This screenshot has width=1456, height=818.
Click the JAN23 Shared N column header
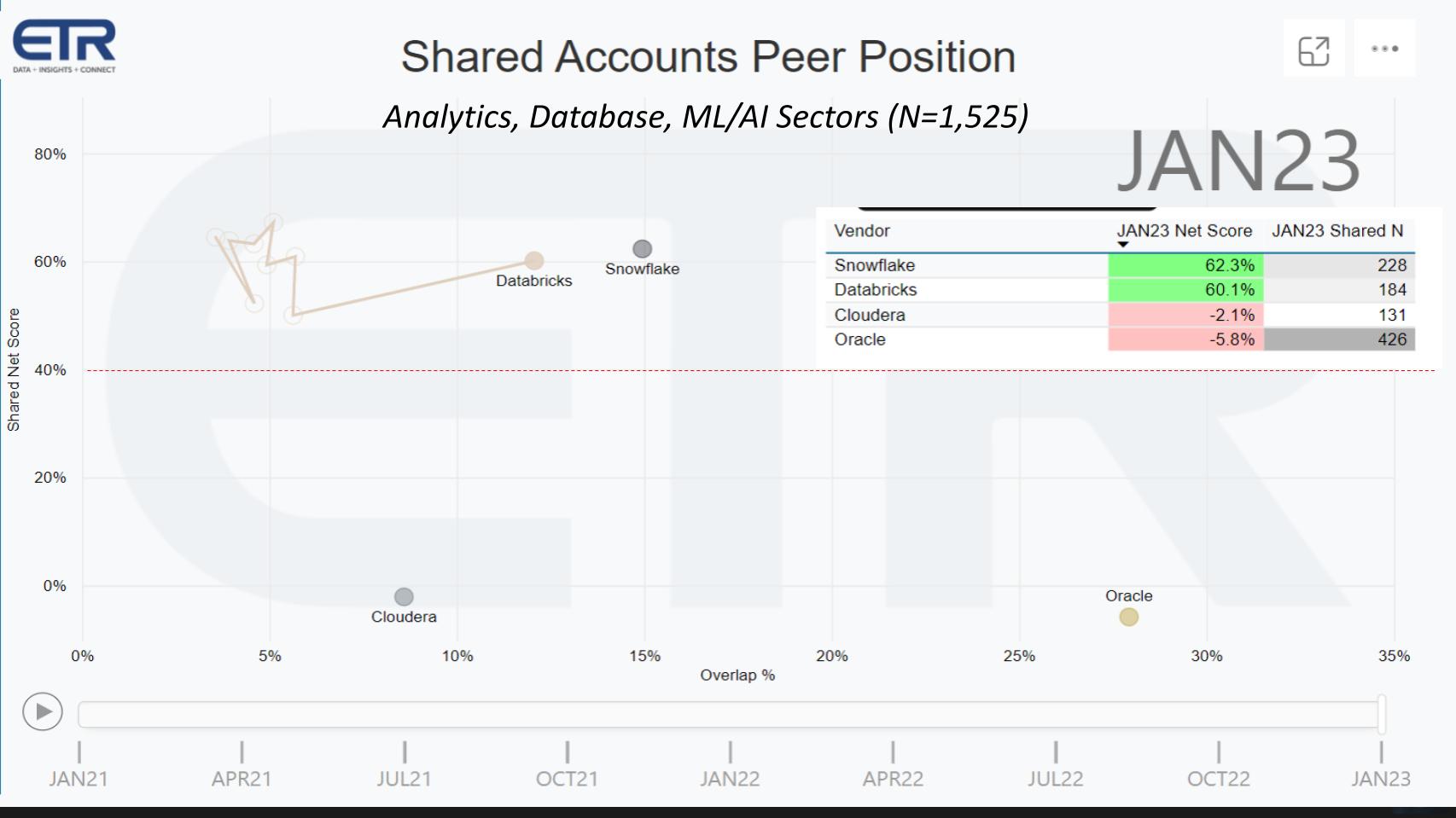click(x=1338, y=230)
